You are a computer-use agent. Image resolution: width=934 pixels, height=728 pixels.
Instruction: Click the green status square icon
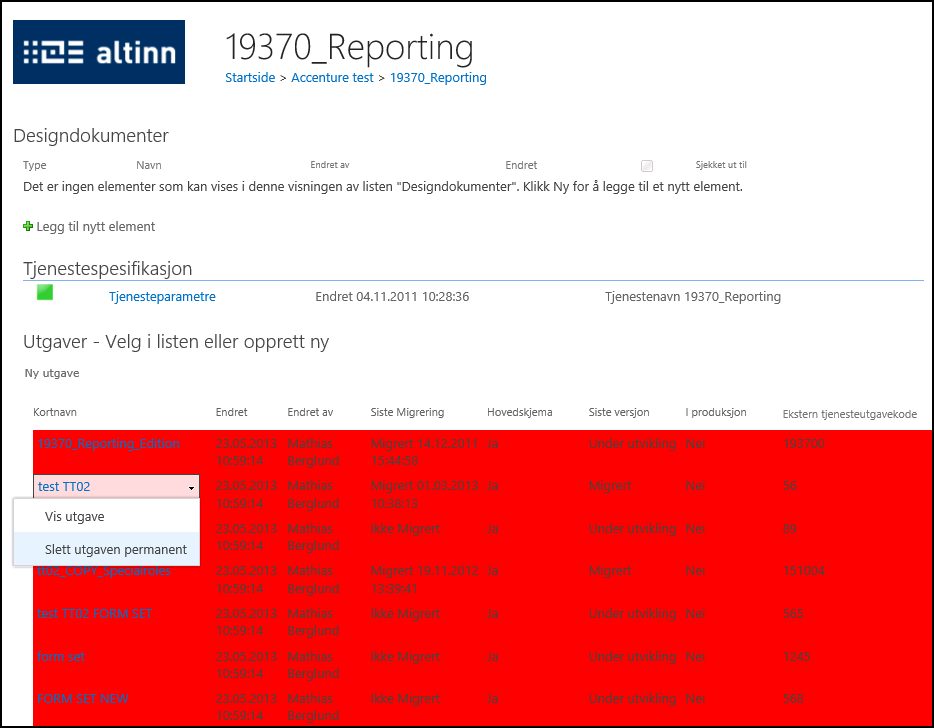45,293
